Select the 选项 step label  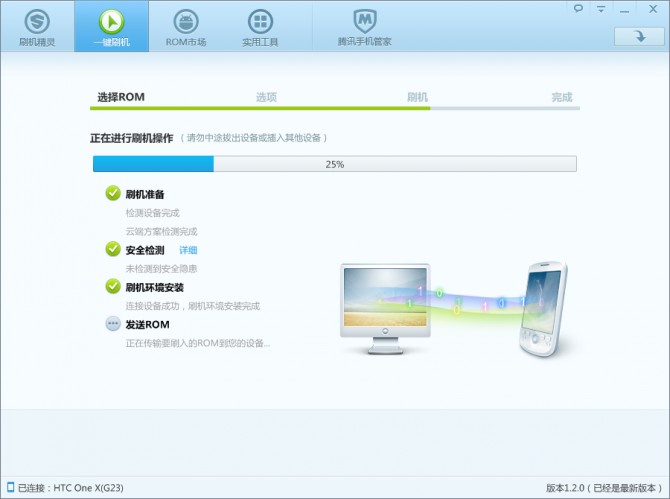coord(266,97)
